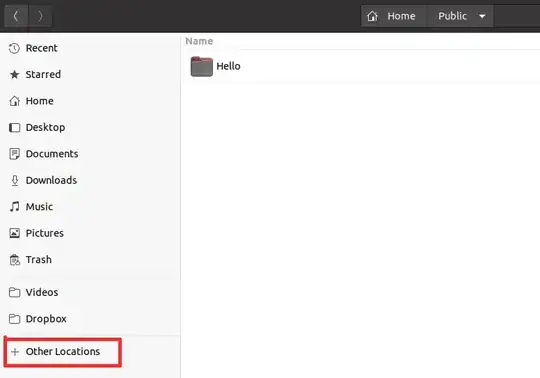Open Recent files via clock icon

click(14, 48)
